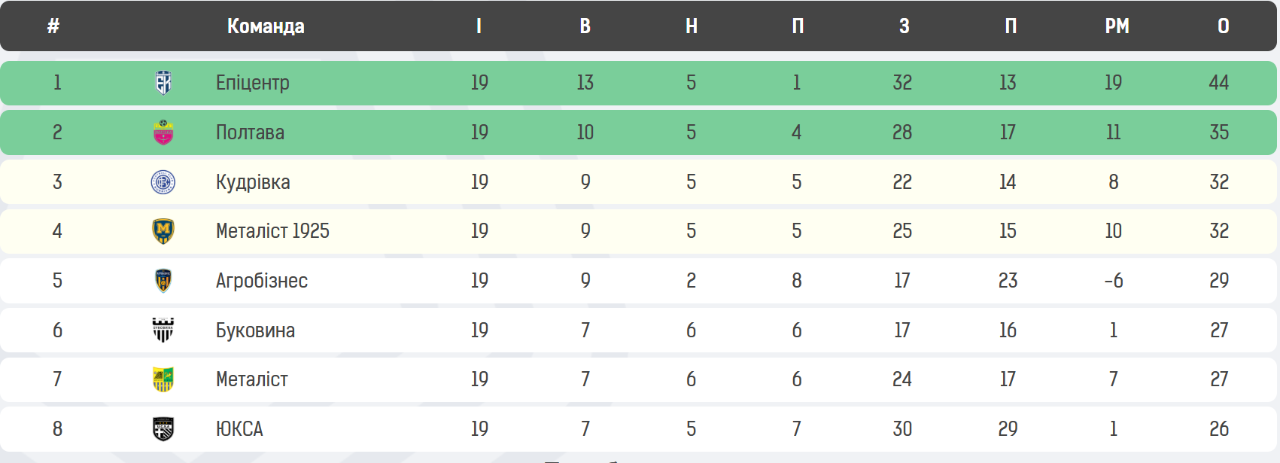Open the Полтава team name
The width and height of the screenshot is (1280, 463).
point(250,132)
